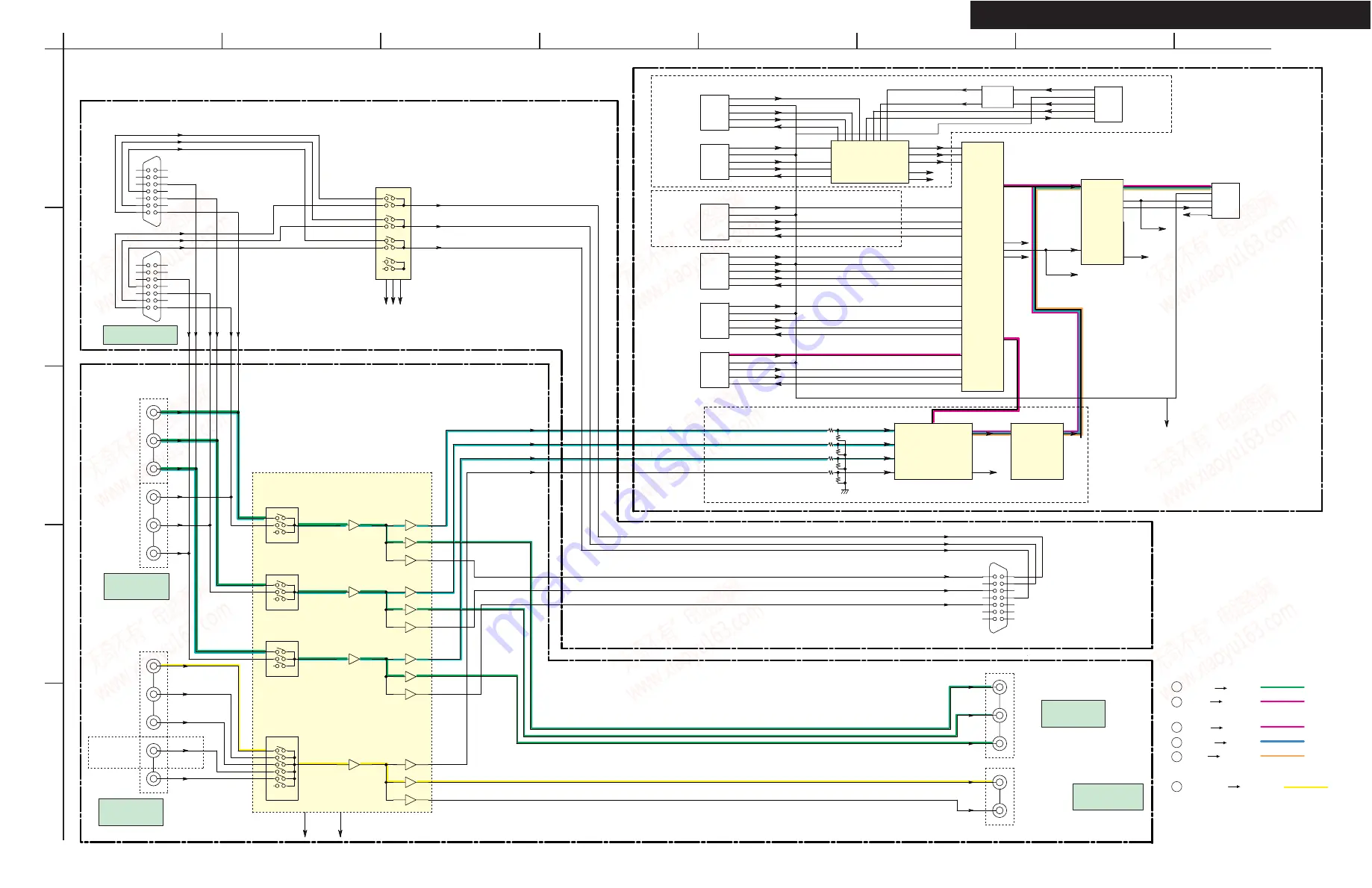The width and height of the screenshot is (1372, 888).
Task: Click the orange line in the legend
Action: click(x=1282, y=756)
